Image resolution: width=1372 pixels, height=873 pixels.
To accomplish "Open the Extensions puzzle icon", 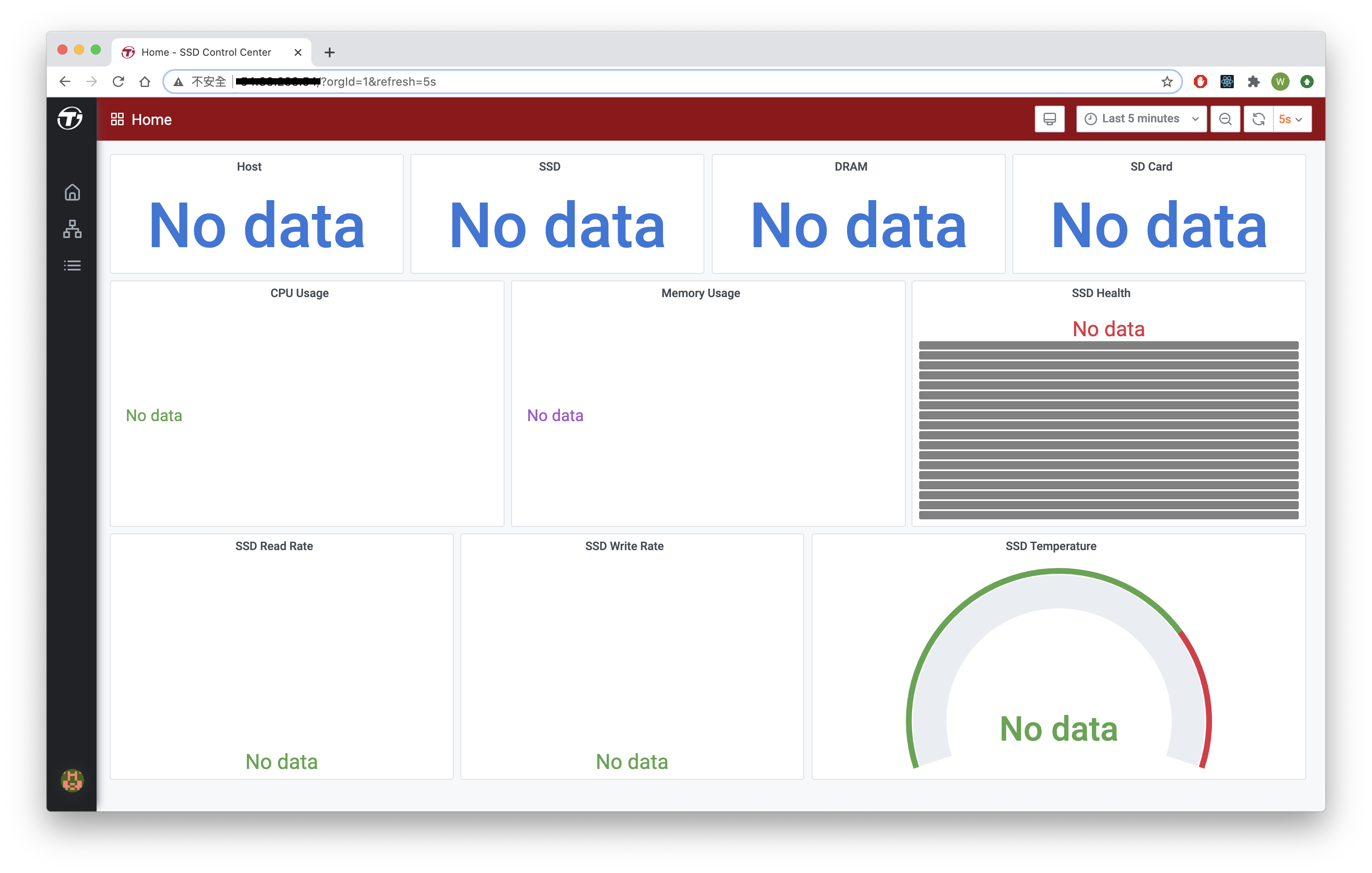I will coord(1253,82).
